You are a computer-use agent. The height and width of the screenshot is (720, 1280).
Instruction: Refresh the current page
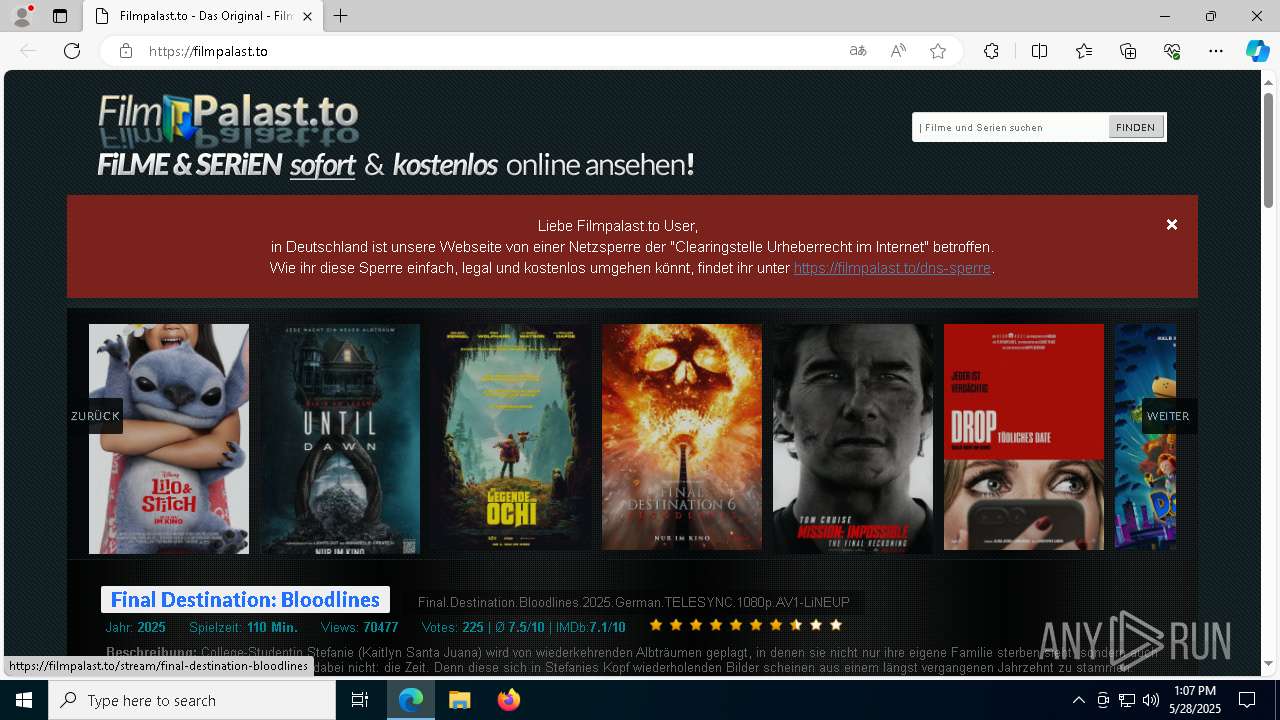[72, 51]
